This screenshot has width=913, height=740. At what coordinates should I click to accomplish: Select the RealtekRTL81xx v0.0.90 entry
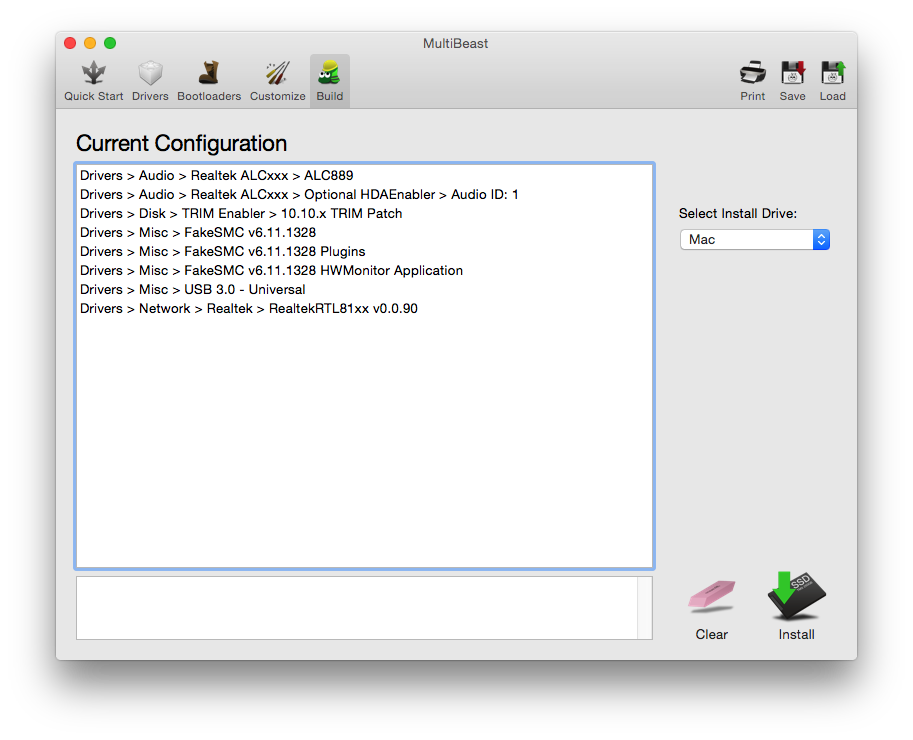point(249,309)
